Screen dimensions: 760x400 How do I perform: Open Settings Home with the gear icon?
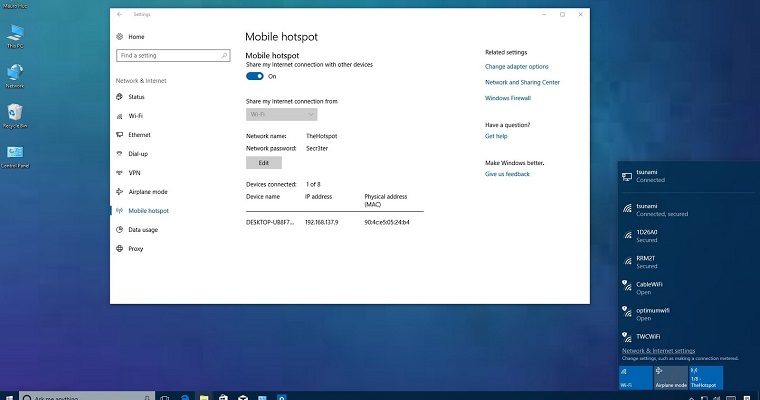click(x=120, y=37)
